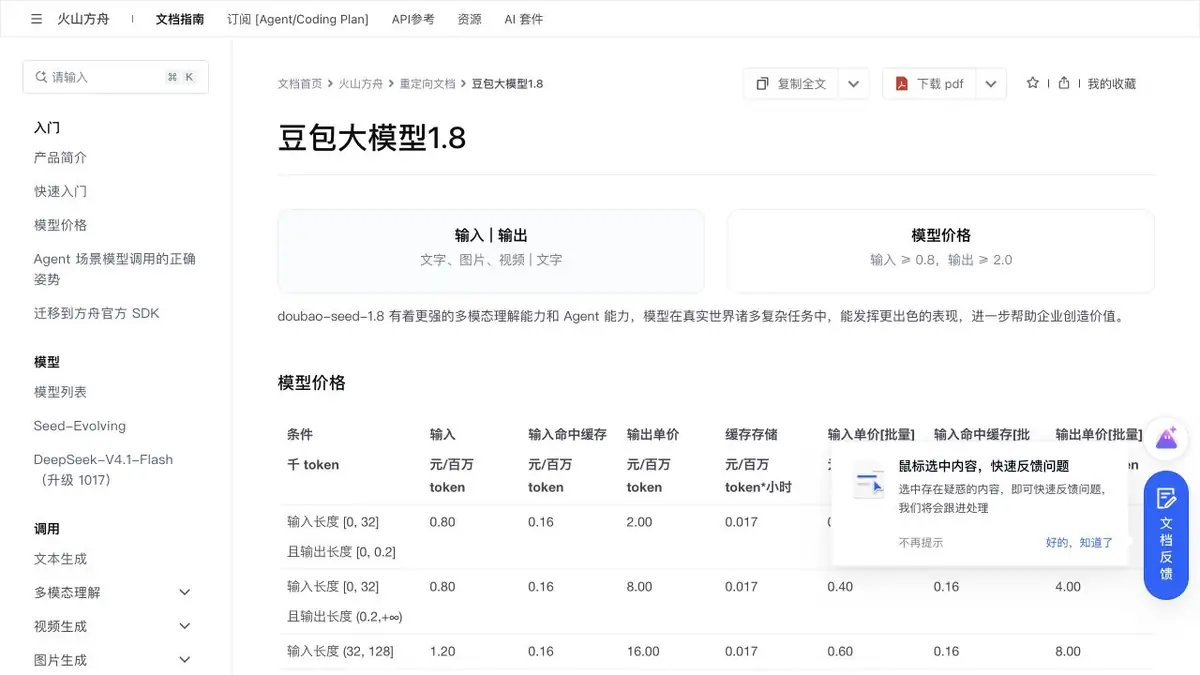Image resolution: width=1200 pixels, height=675 pixels.
Task: Open 模型列表 in the sidebar
Action: coord(61,392)
